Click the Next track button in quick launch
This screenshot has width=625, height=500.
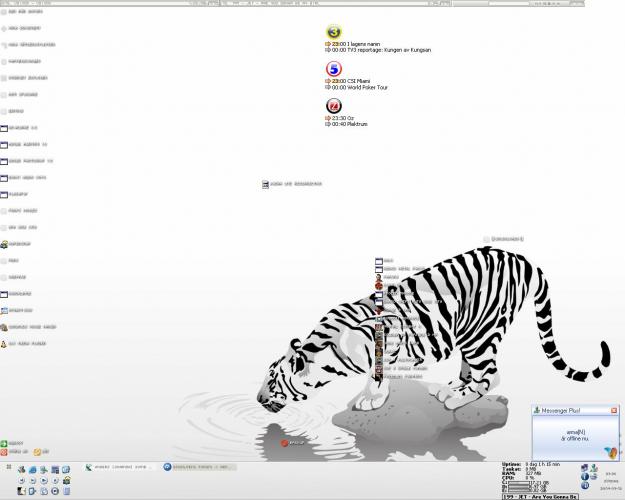tap(33, 480)
